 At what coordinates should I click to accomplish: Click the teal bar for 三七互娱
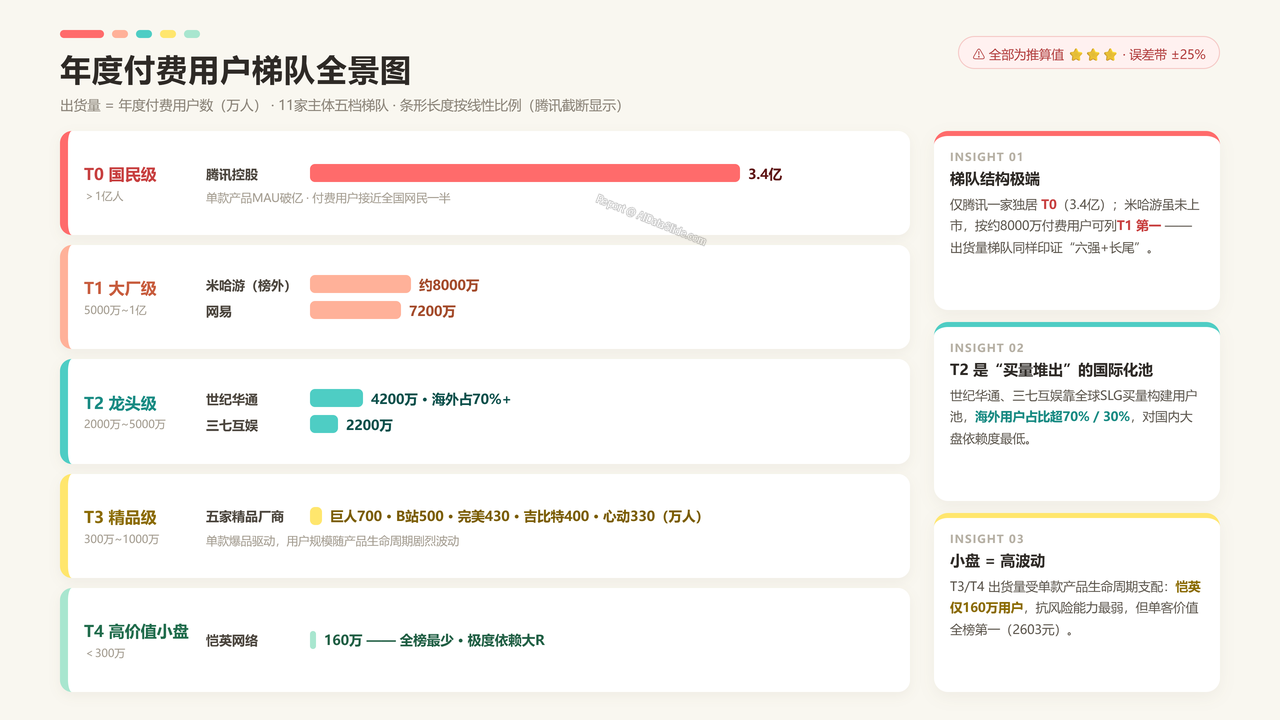coord(324,424)
